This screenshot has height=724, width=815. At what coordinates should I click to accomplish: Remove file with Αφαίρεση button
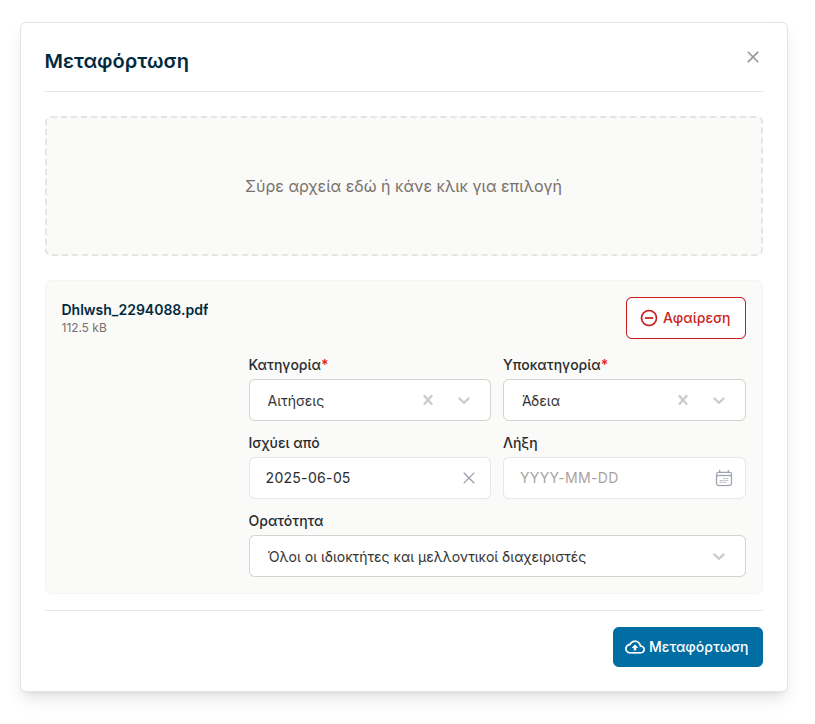tap(685, 318)
